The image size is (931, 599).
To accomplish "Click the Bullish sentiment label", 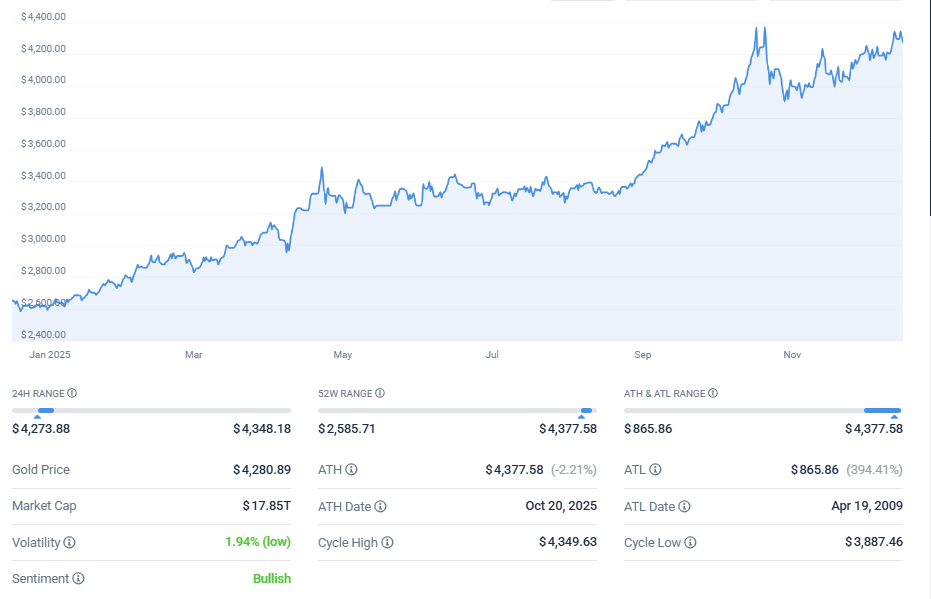I will tap(271, 578).
